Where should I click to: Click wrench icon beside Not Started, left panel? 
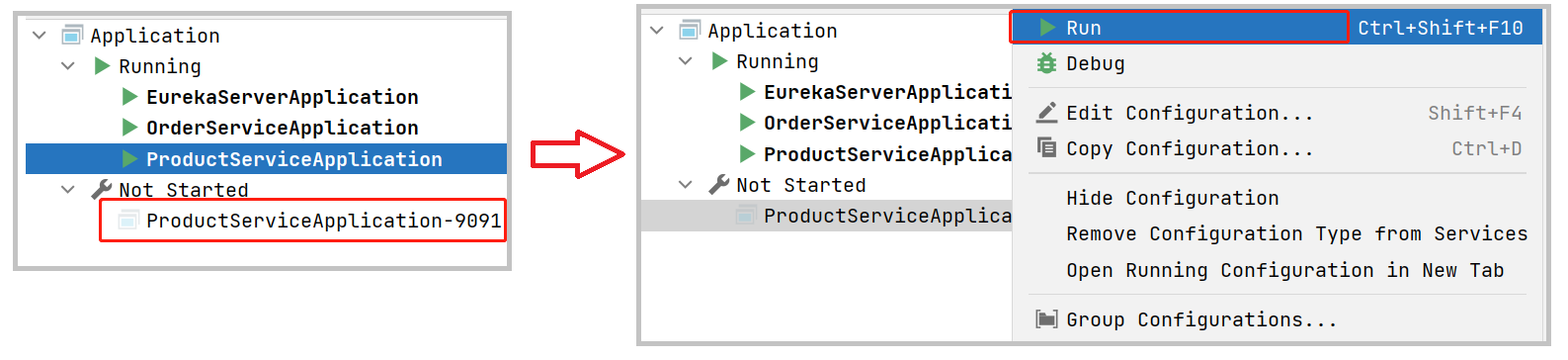pos(101,189)
